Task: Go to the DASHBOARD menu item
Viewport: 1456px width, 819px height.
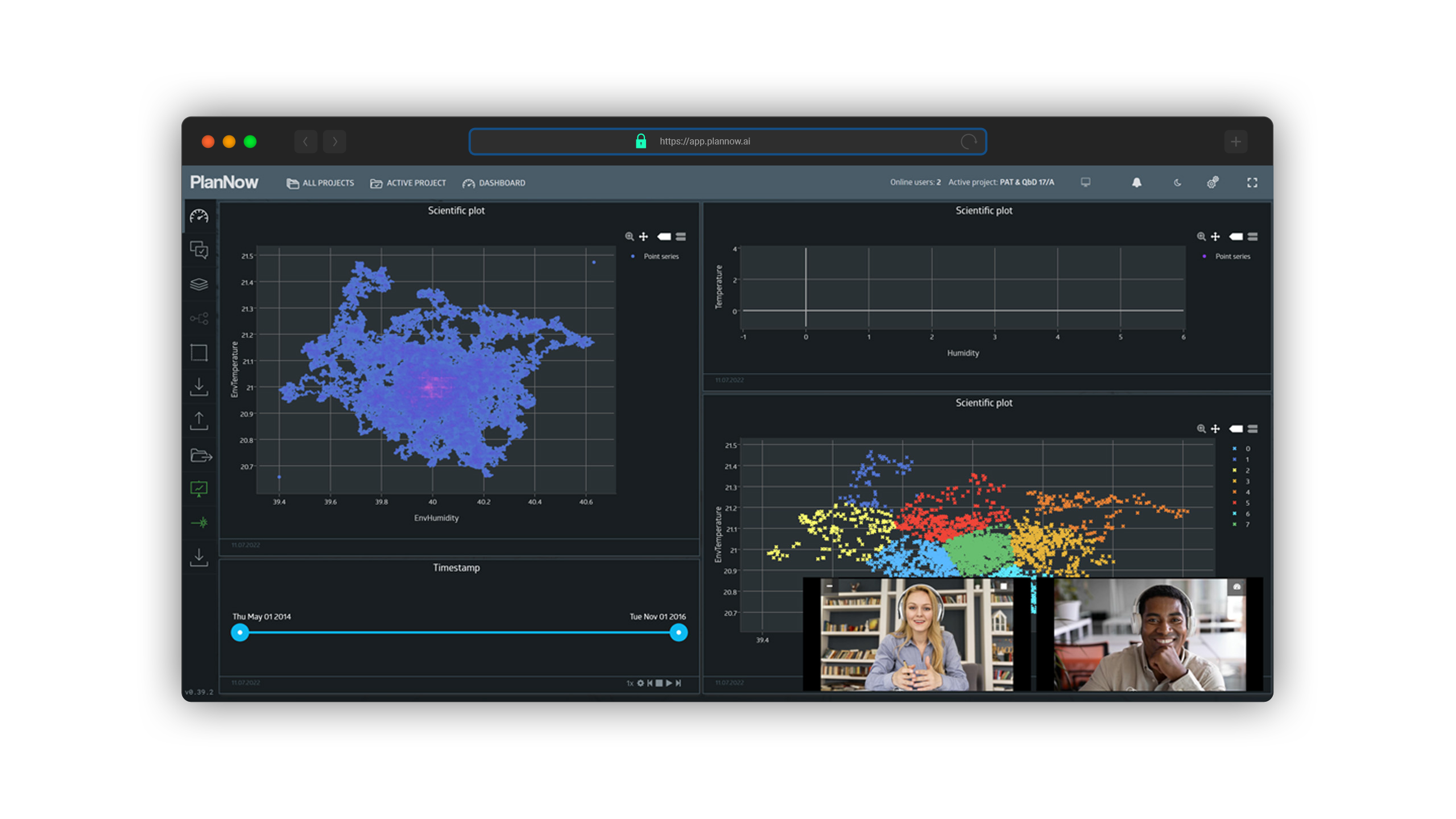Action: point(494,183)
